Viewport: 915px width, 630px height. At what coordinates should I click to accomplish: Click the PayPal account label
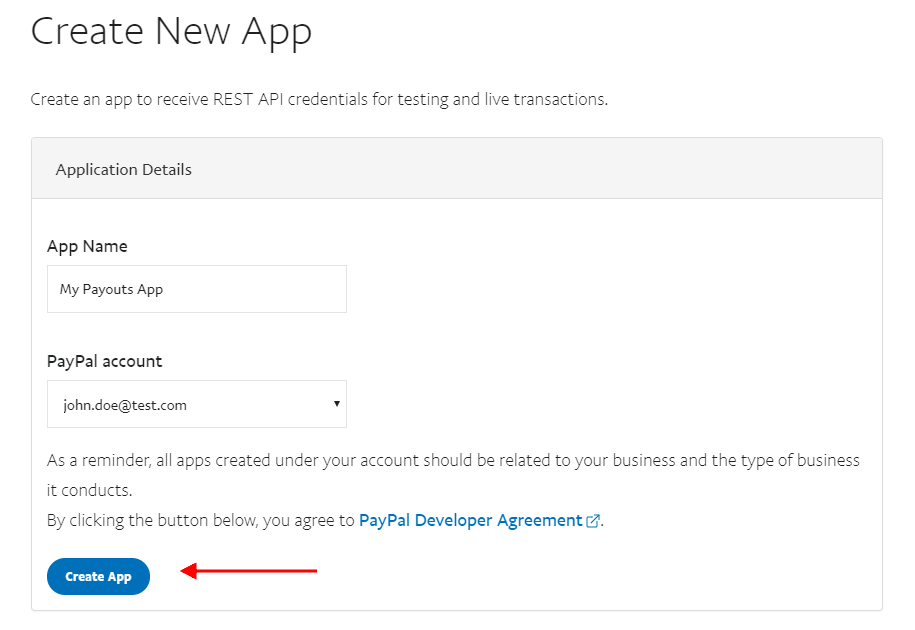[104, 362]
